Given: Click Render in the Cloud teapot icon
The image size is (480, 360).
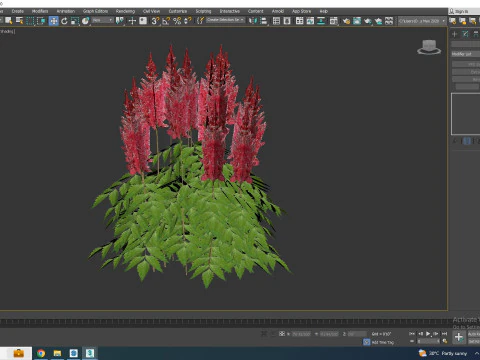Looking at the screenshot, I should pos(378,21).
